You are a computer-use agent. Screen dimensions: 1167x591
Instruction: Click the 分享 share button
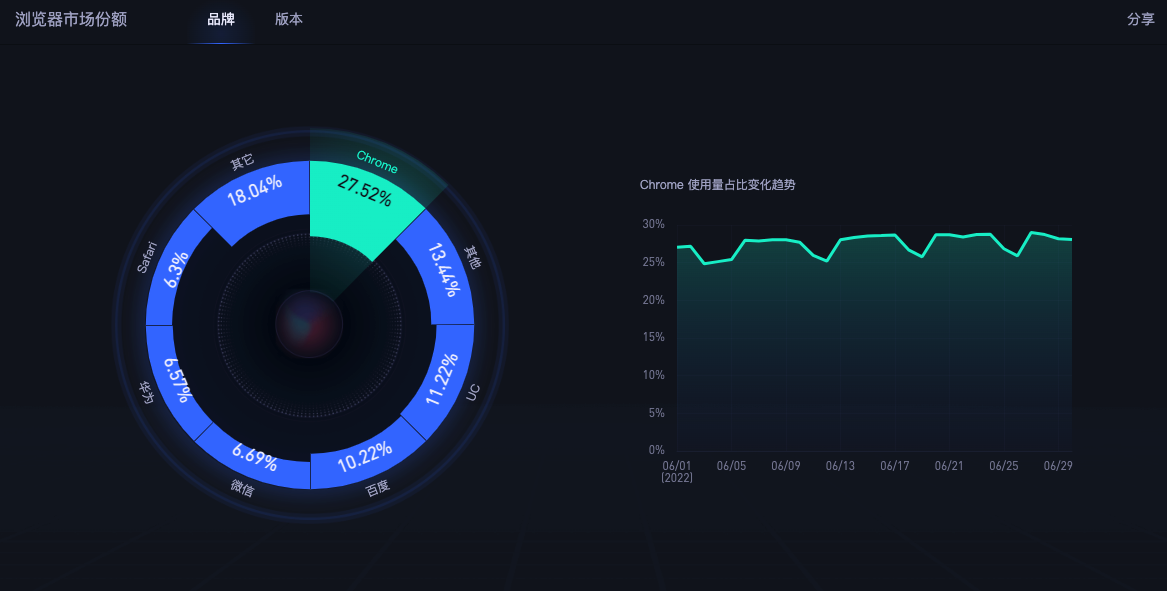pos(1140,20)
